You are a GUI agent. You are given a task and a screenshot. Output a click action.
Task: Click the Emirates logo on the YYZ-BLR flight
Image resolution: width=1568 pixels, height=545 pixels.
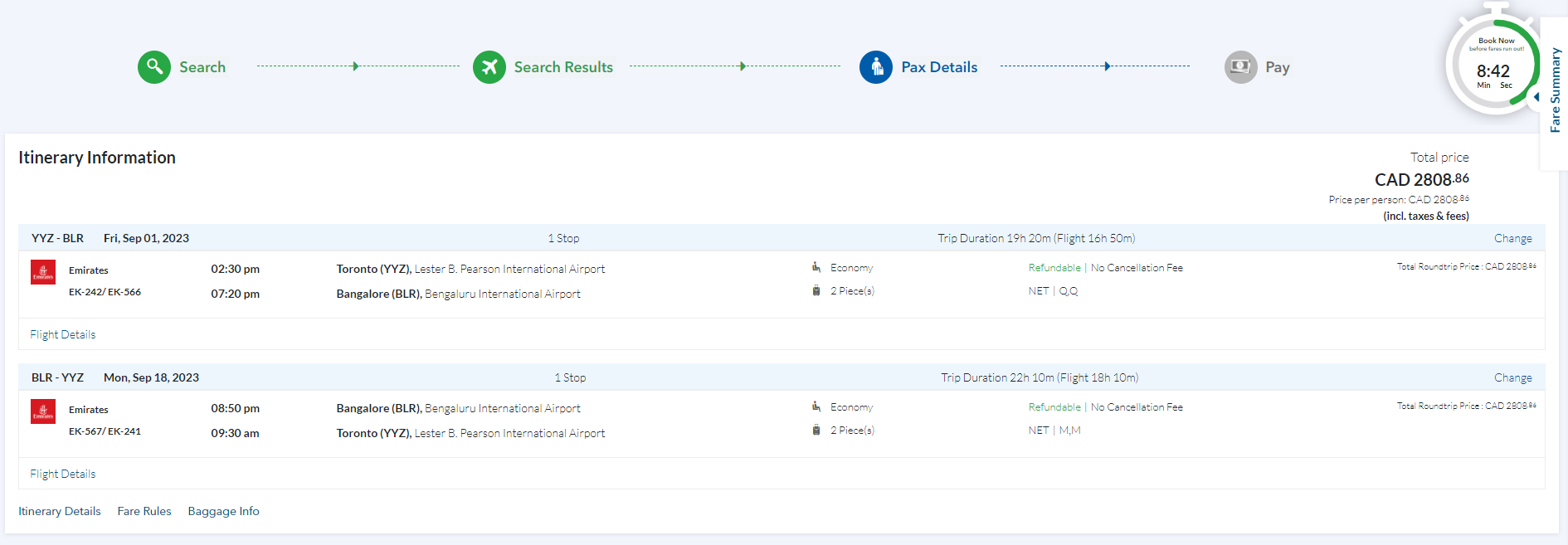[x=43, y=272]
